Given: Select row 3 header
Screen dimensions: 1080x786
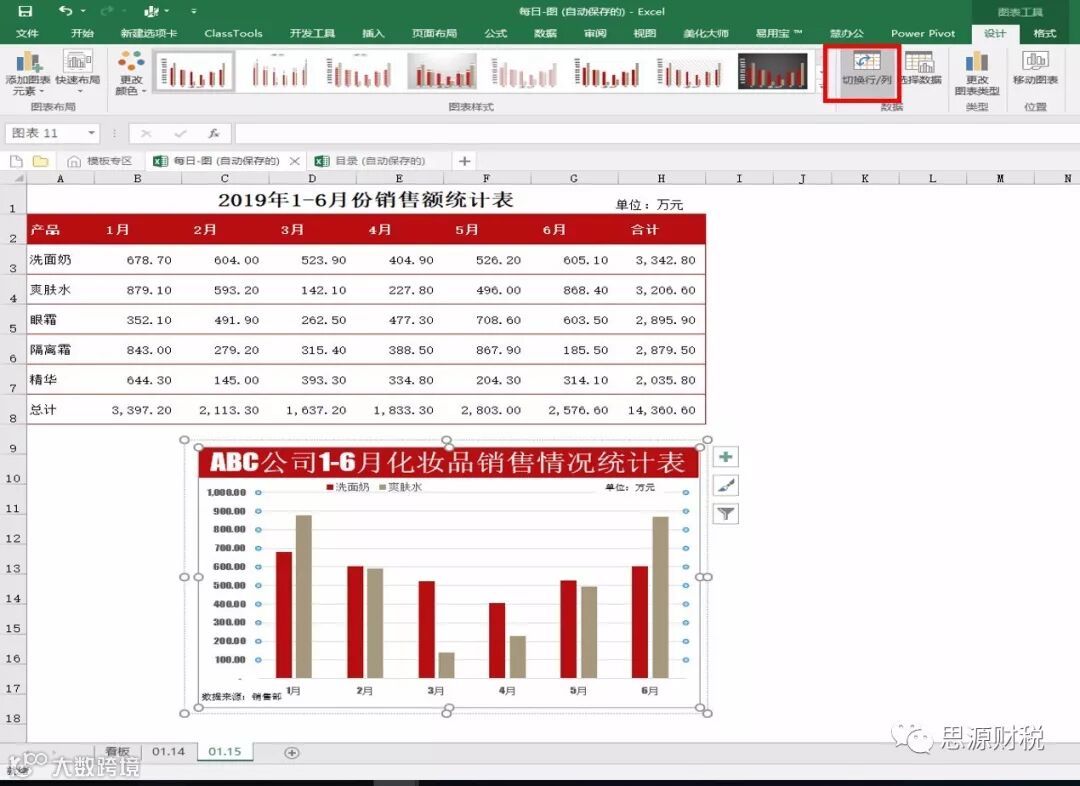Looking at the screenshot, I should [x=13, y=260].
